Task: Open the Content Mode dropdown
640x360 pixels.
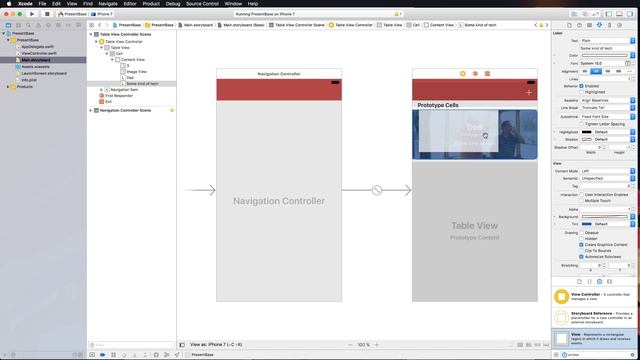Action: [607, 171]
